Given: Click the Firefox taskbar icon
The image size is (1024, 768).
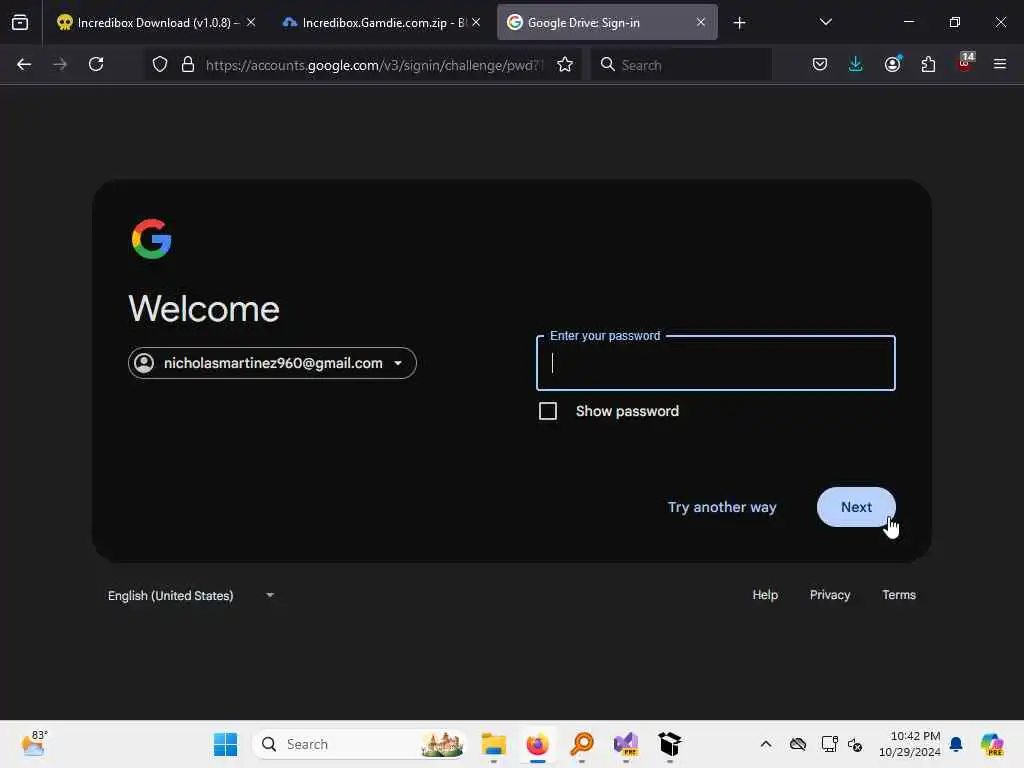Looking at the screenshot, I should tap(537, 744).
